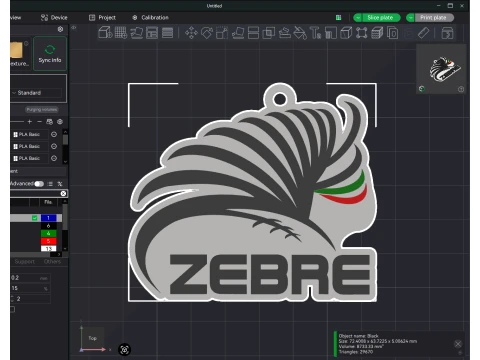Viewport: 480px width, 360px height.
Task: Open the Mesh boolean tool
Action: pyautogui.click(x=269, y=33)
